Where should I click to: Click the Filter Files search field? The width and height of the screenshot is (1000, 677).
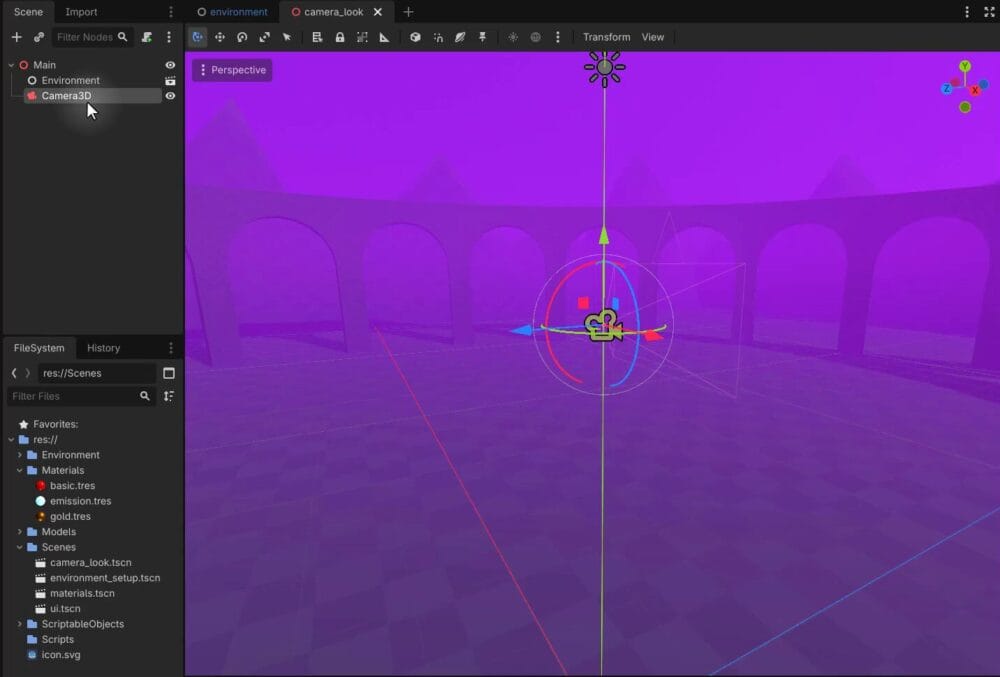[80, 397]
